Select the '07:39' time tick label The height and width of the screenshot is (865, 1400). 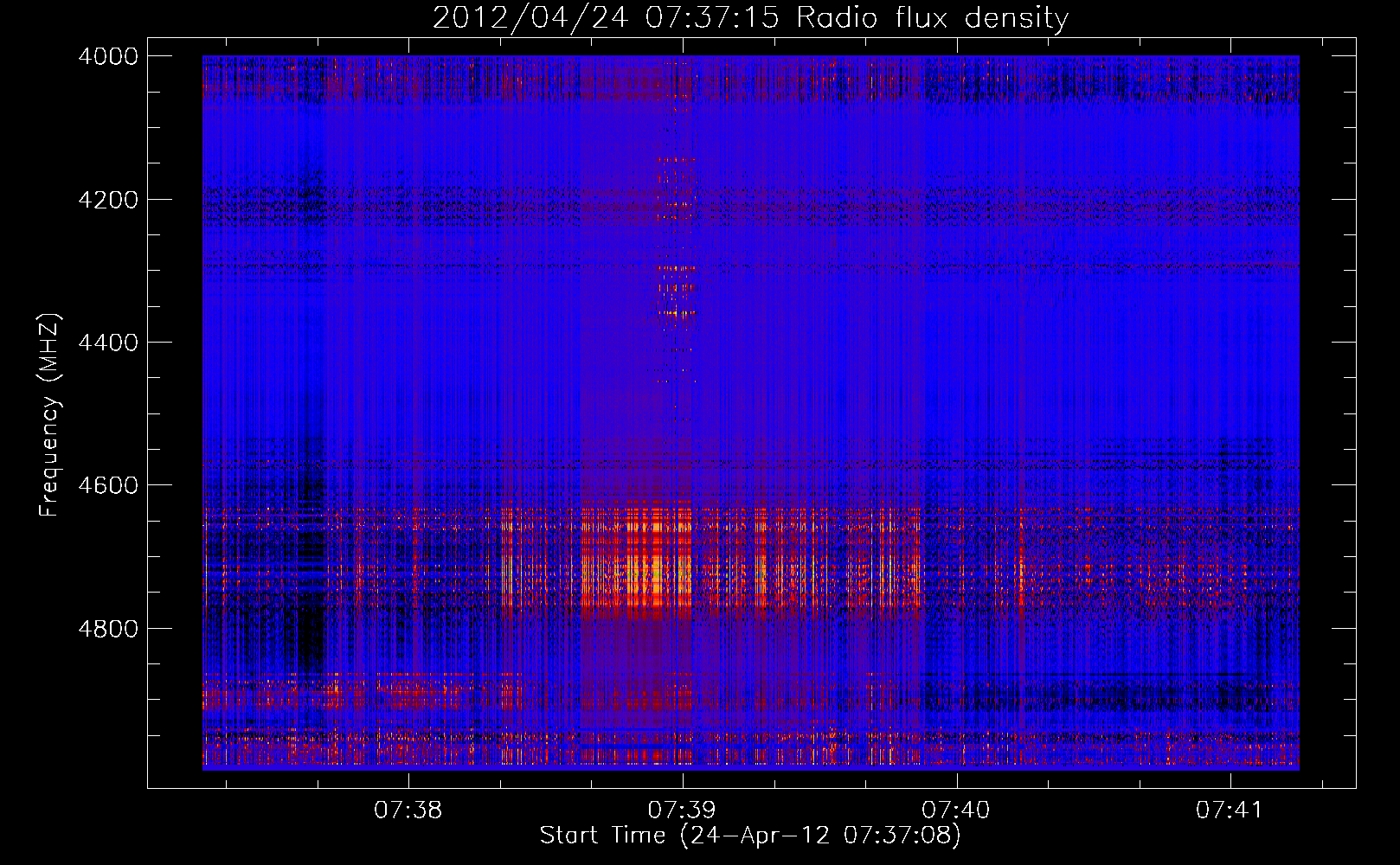click(x=683, y=811)
